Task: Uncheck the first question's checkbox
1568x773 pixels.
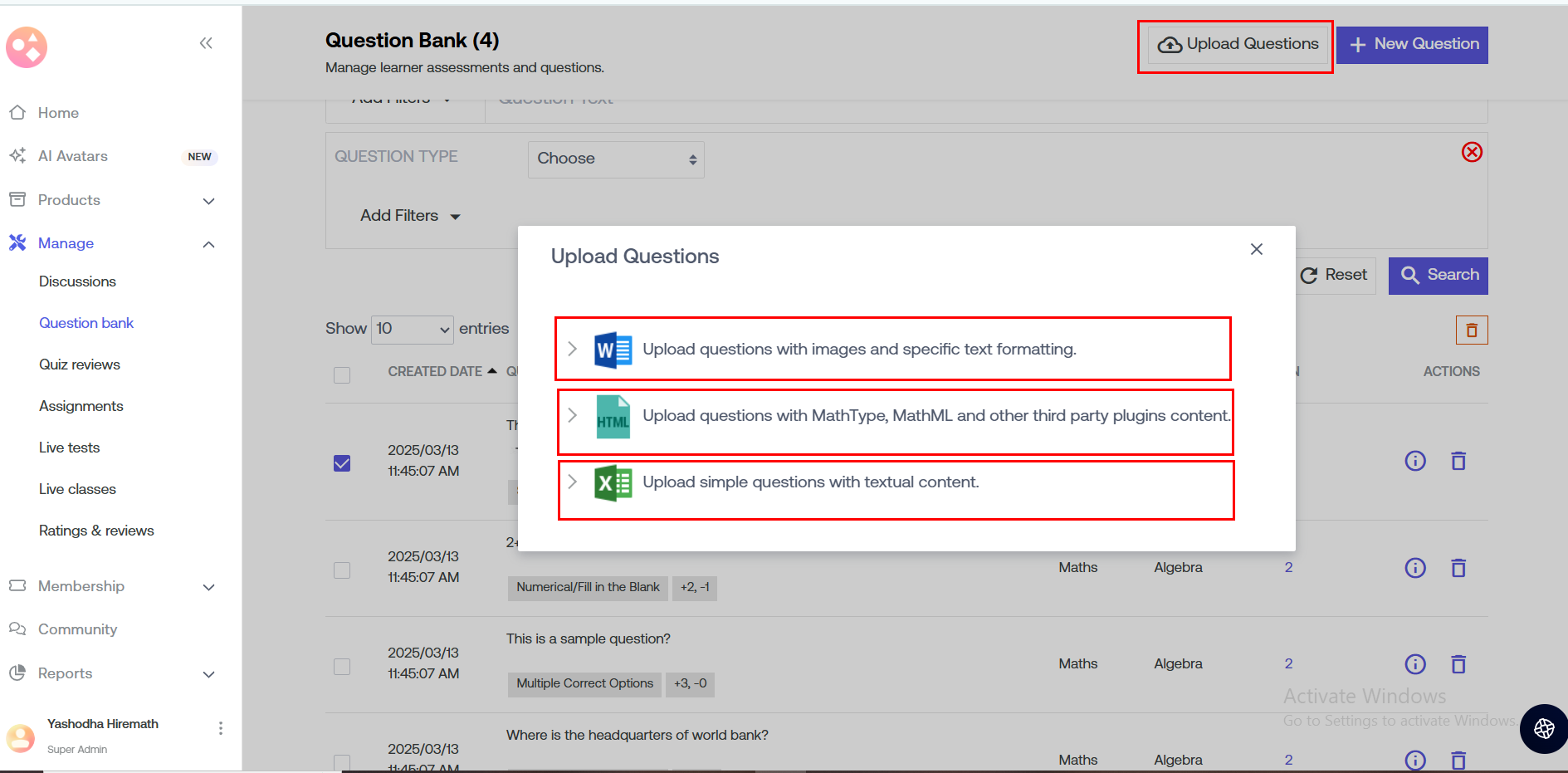Action: (x=342, y=463)
